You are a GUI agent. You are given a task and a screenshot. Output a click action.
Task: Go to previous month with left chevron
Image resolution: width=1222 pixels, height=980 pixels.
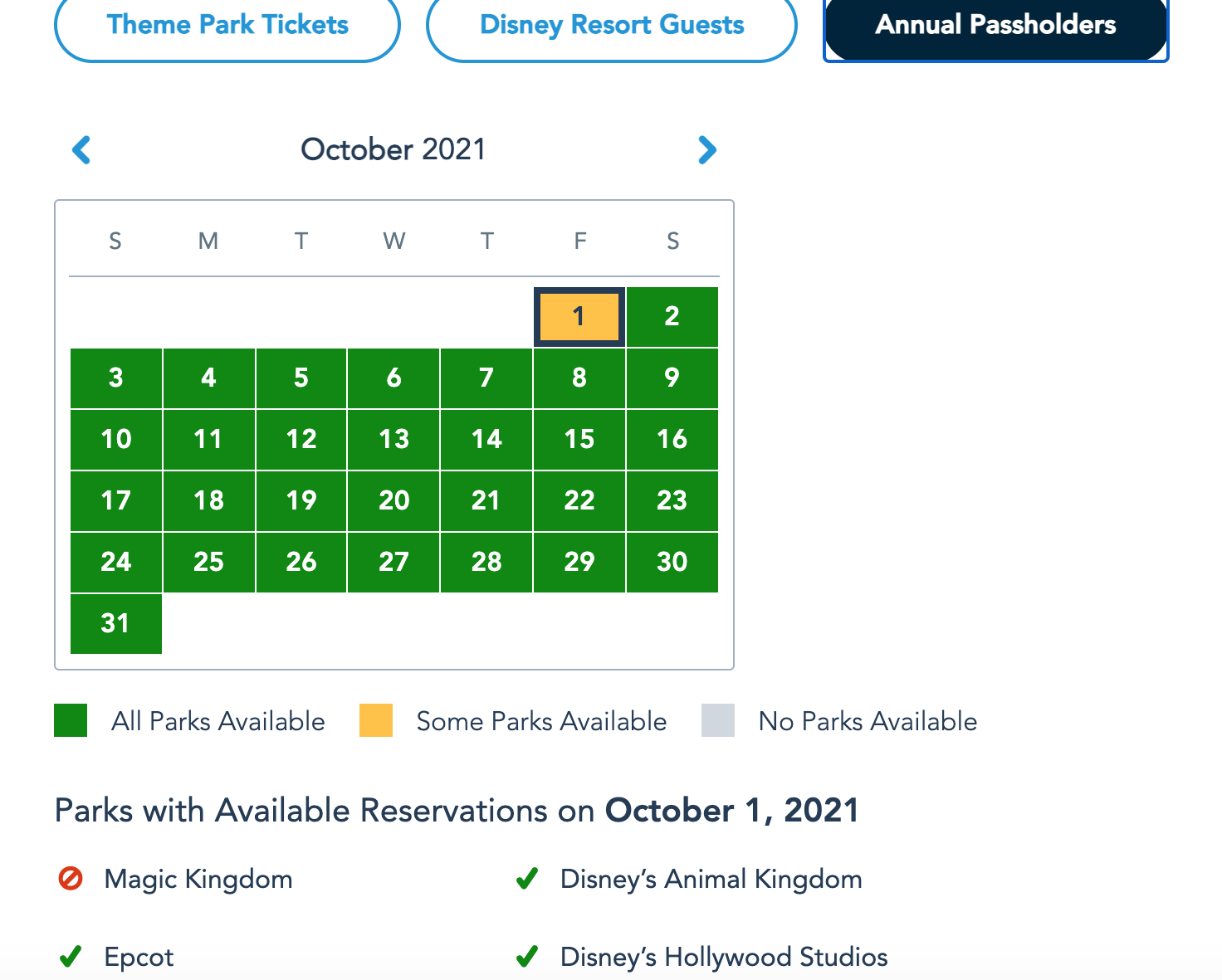(81, 150)
